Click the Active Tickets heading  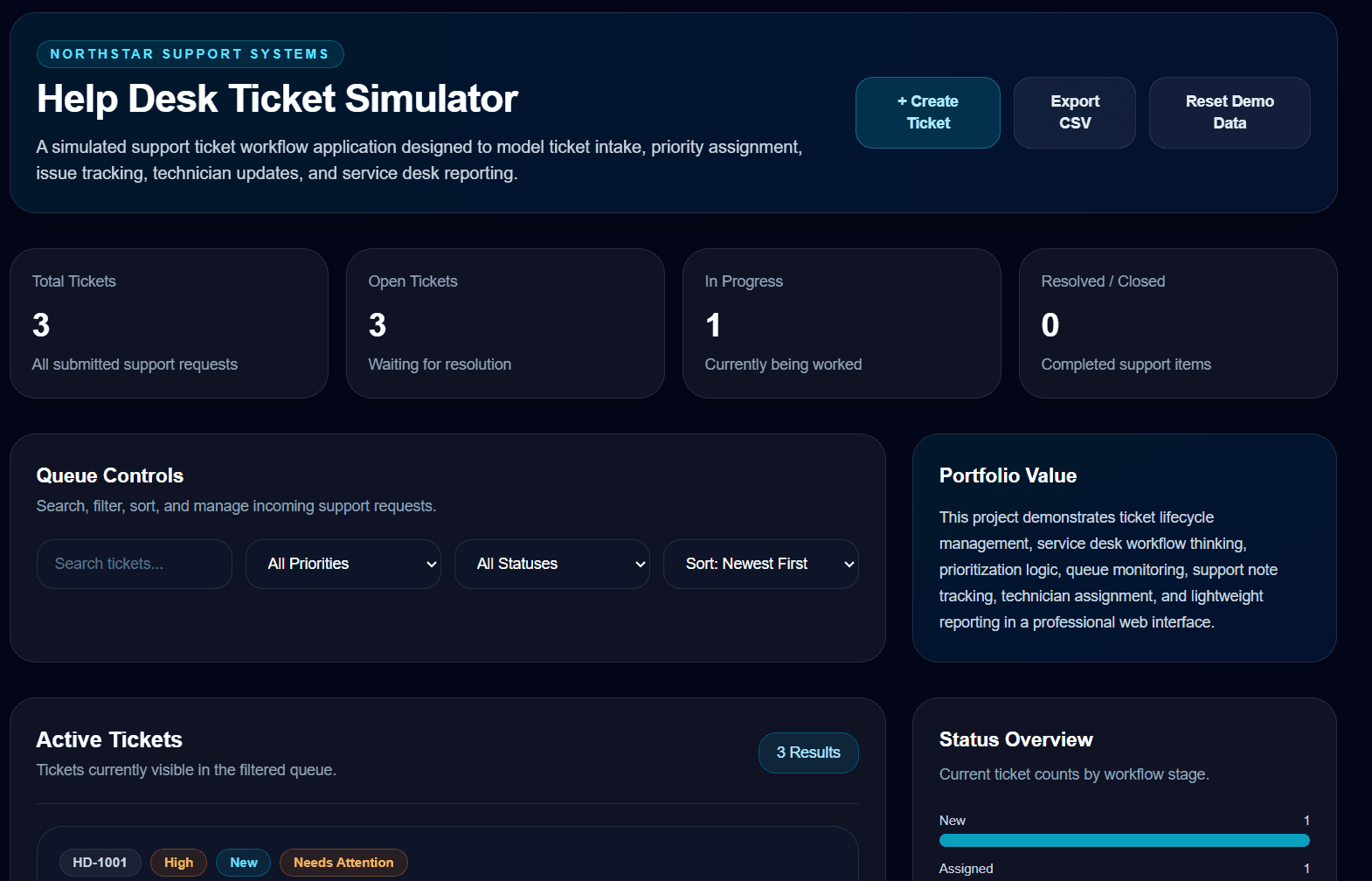pyautogui.click(x=109, y=739)
